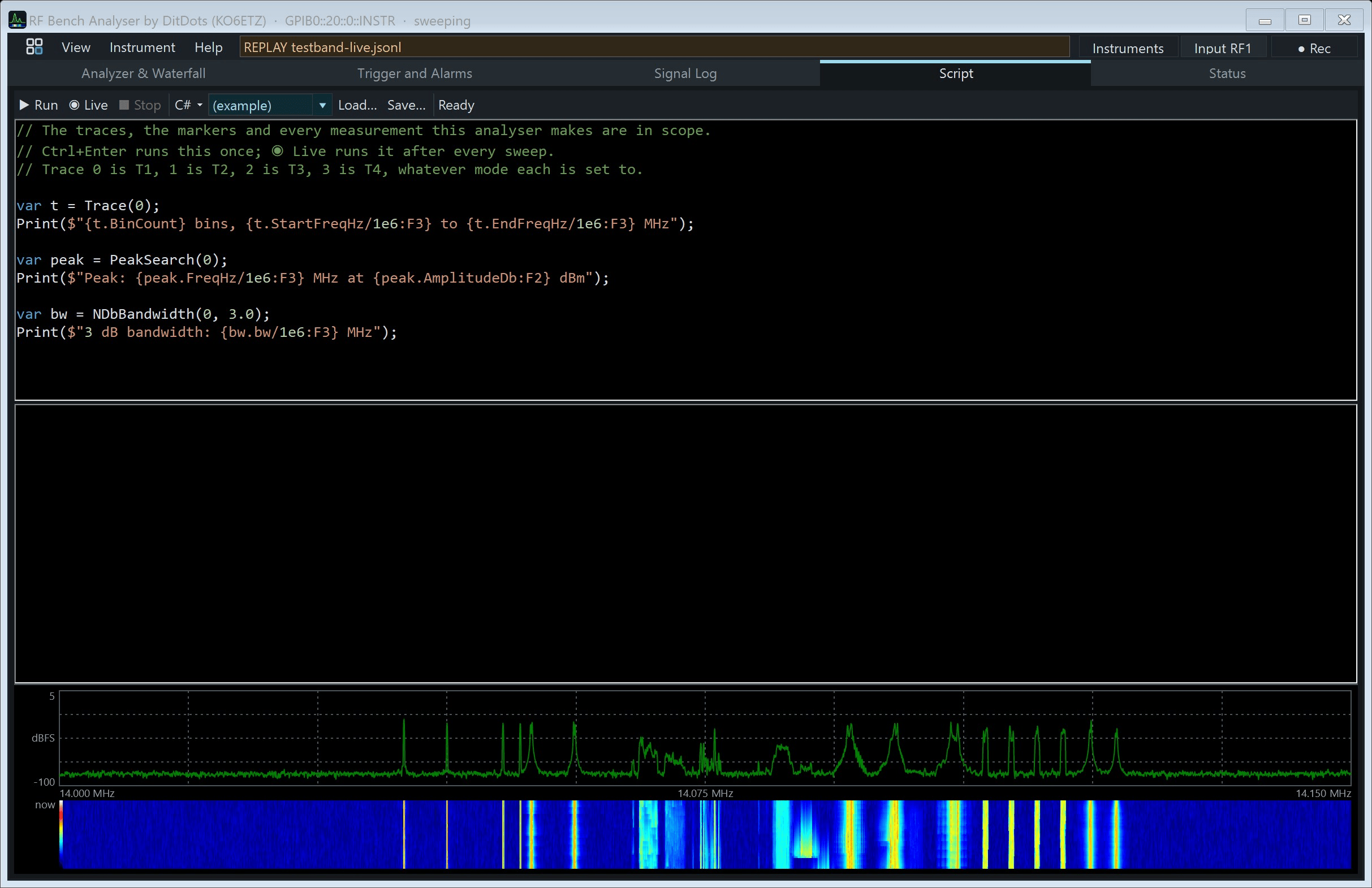This screenshot has width=1372, height=888.
Task: Open the Status tab
Action: click(1227, 73)
